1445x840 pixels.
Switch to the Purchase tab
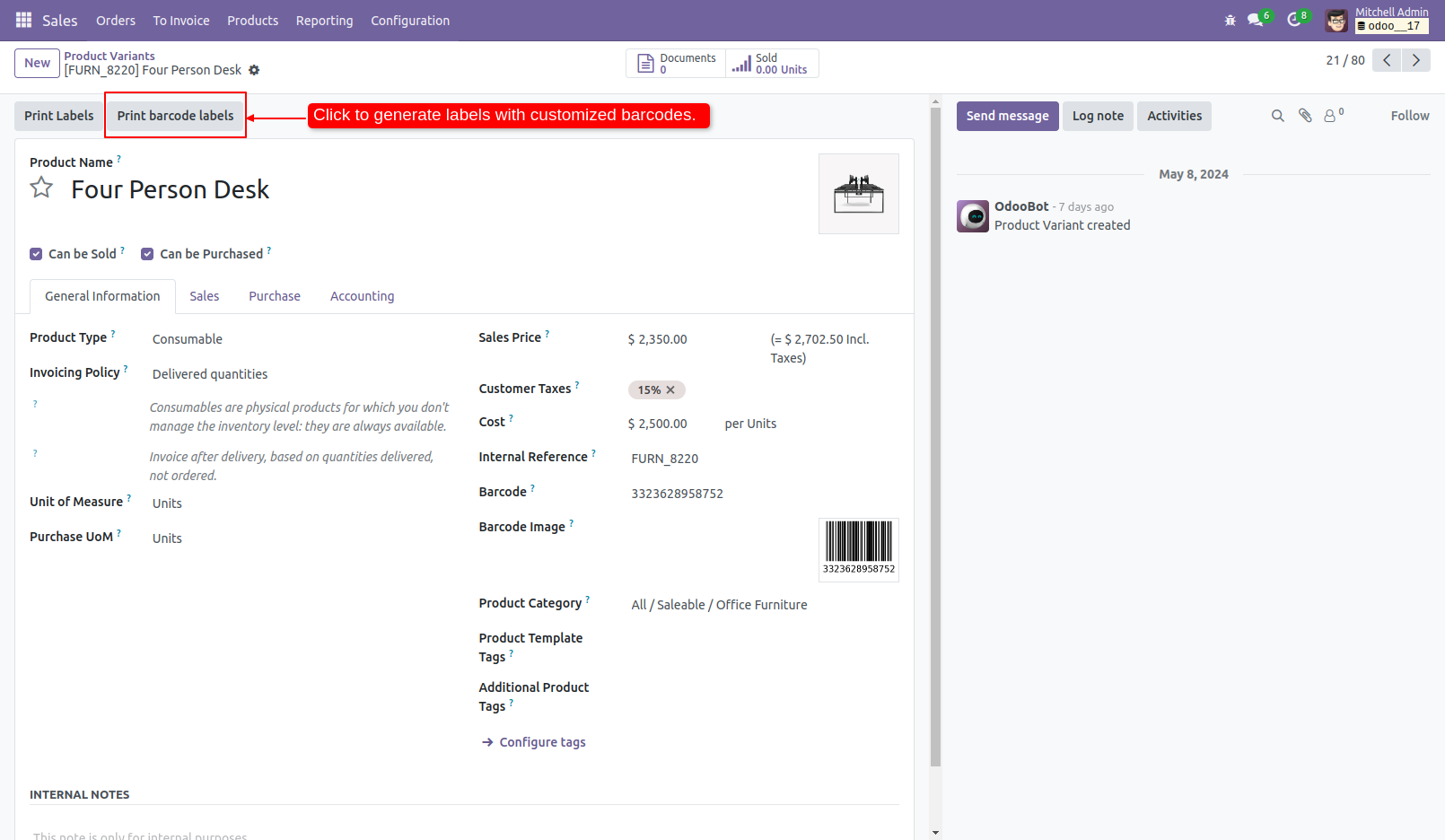tap(274, 296)
